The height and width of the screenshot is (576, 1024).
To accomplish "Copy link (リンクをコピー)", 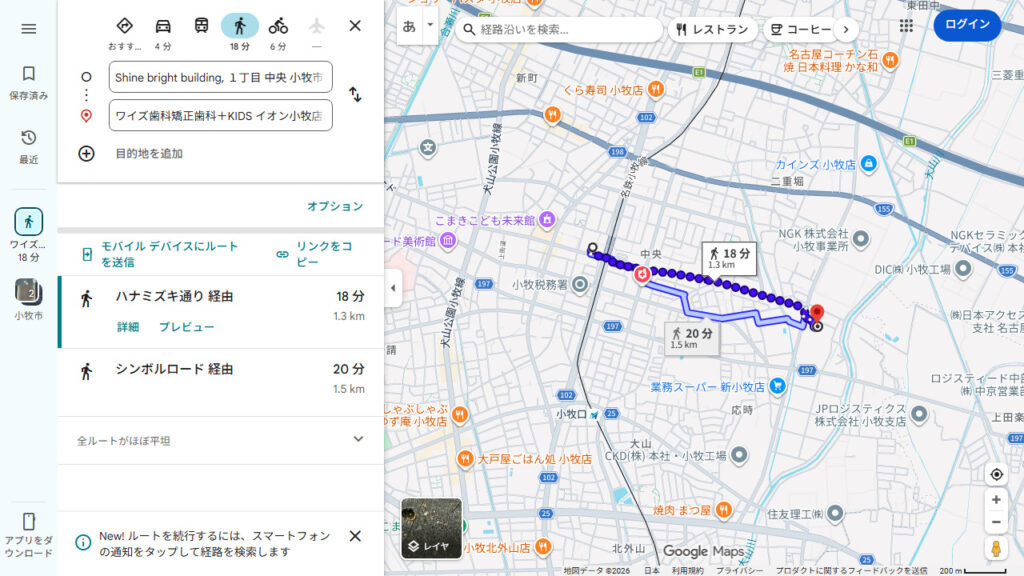I will [315, 254].
